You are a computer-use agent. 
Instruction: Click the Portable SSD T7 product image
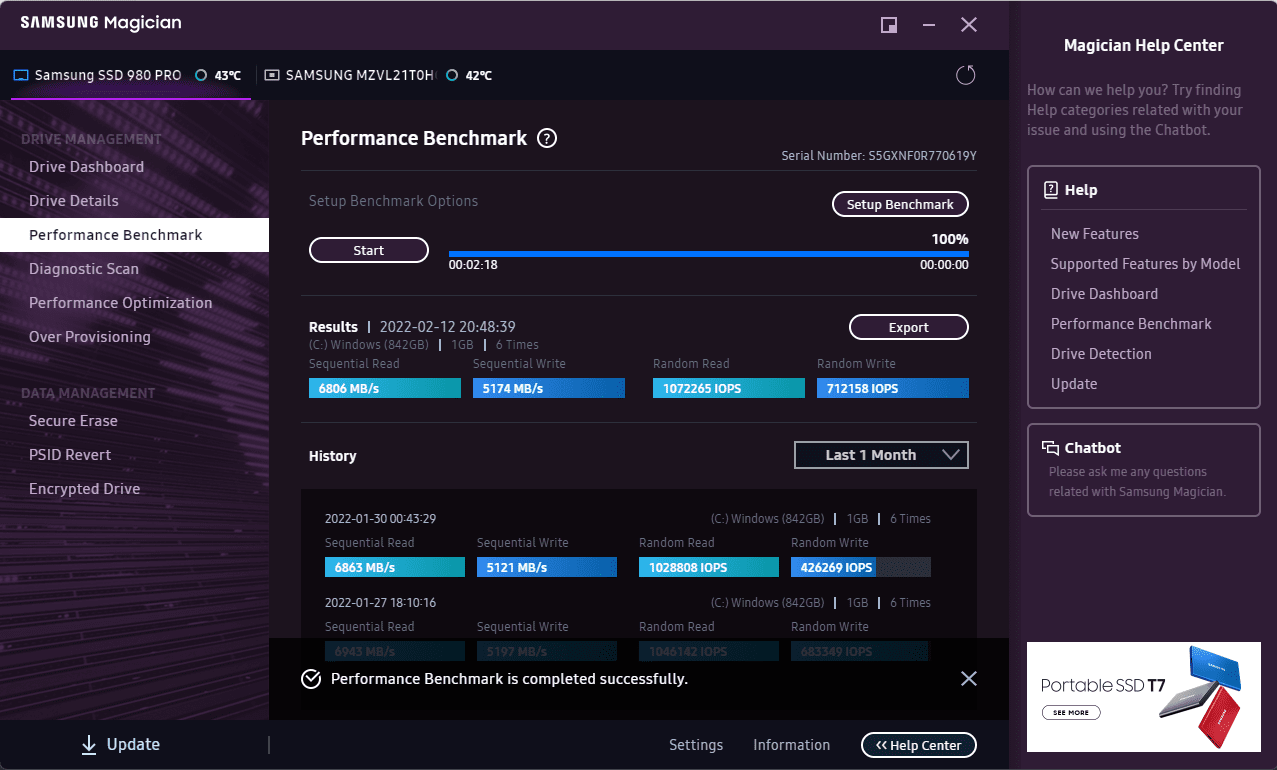tap(1198, 697)
